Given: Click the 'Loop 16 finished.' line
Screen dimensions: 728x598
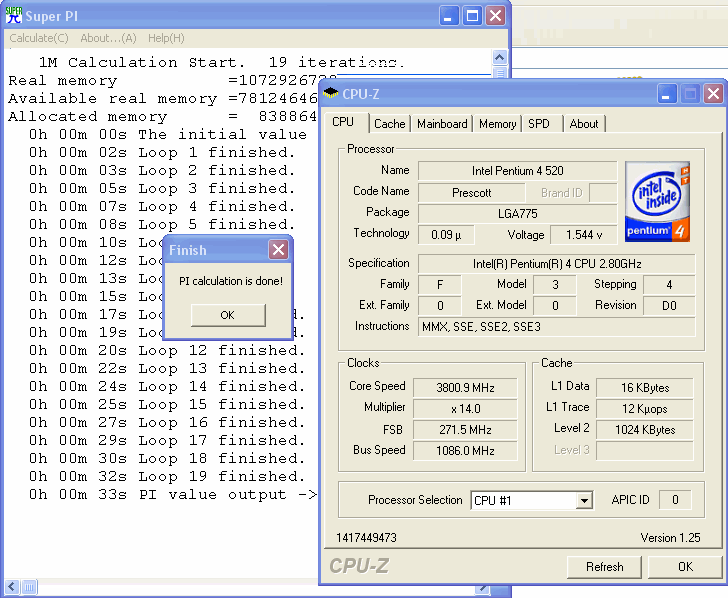Looking at the screenshot, I should click(167, 422).
